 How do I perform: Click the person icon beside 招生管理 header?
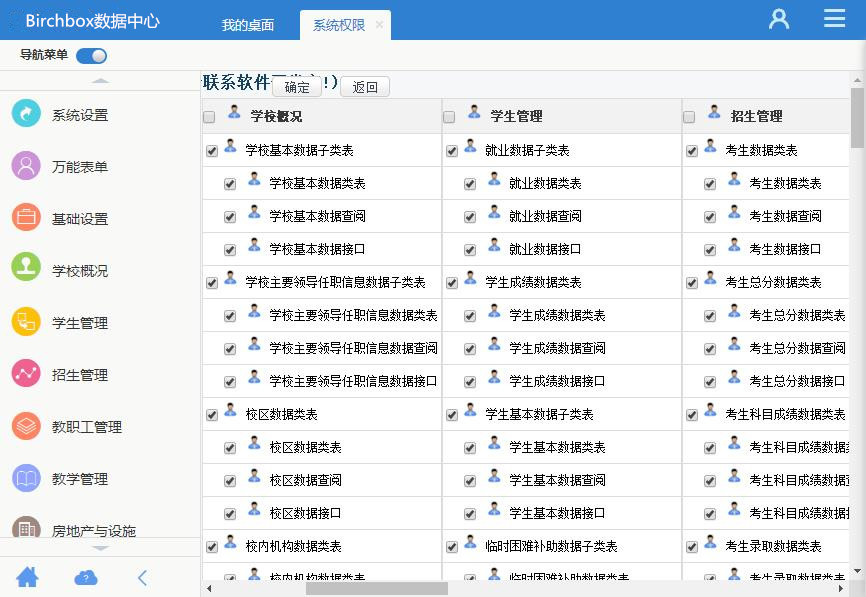[714, 113]
